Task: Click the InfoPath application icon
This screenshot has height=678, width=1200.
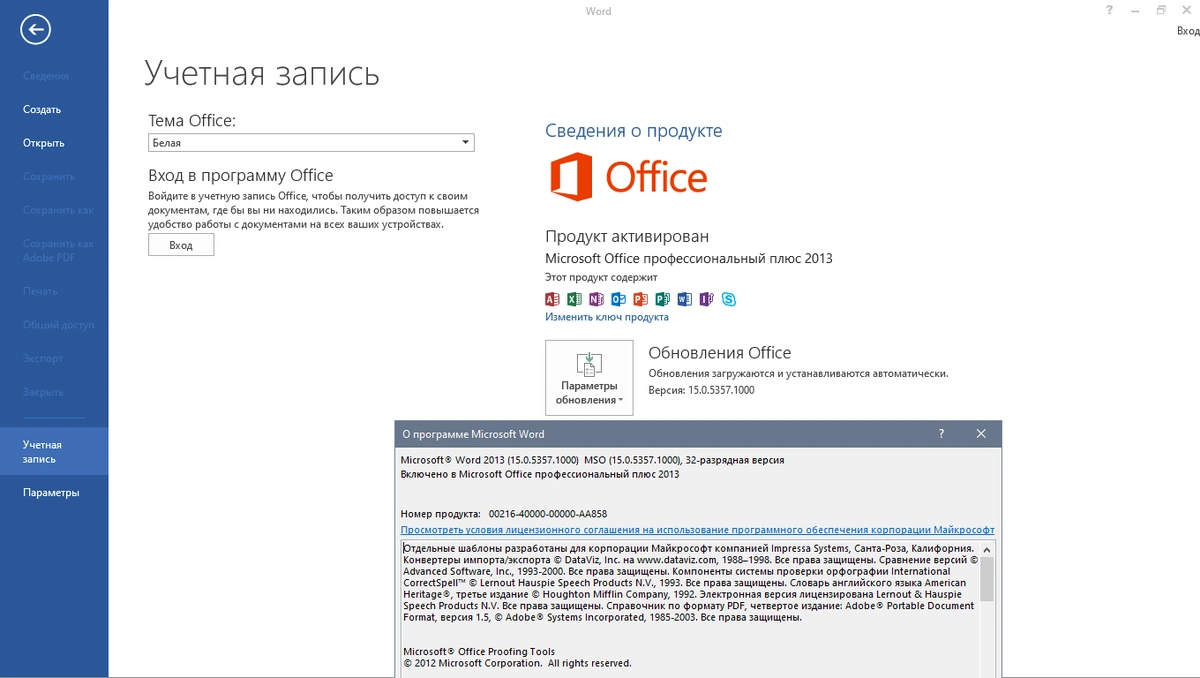Action: (x=706, y=299)
